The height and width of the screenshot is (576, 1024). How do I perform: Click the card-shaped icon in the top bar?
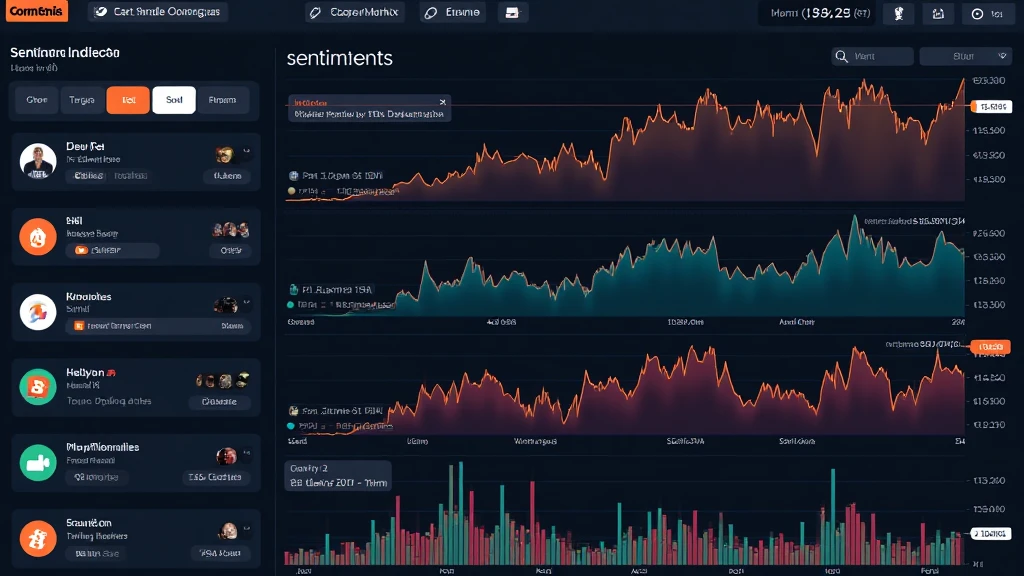(513, 13)
